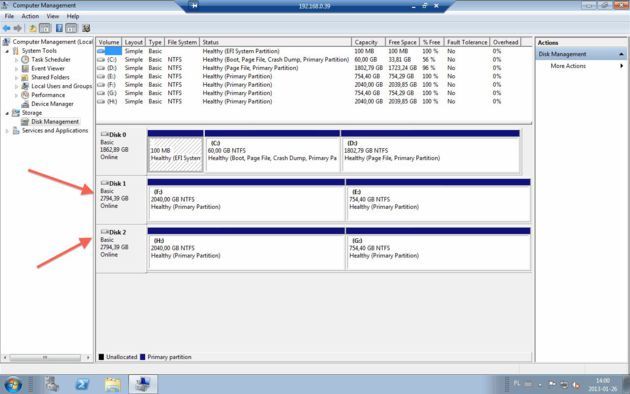
Task: Expand the Event Viewer node
Action: pos(16,69)
